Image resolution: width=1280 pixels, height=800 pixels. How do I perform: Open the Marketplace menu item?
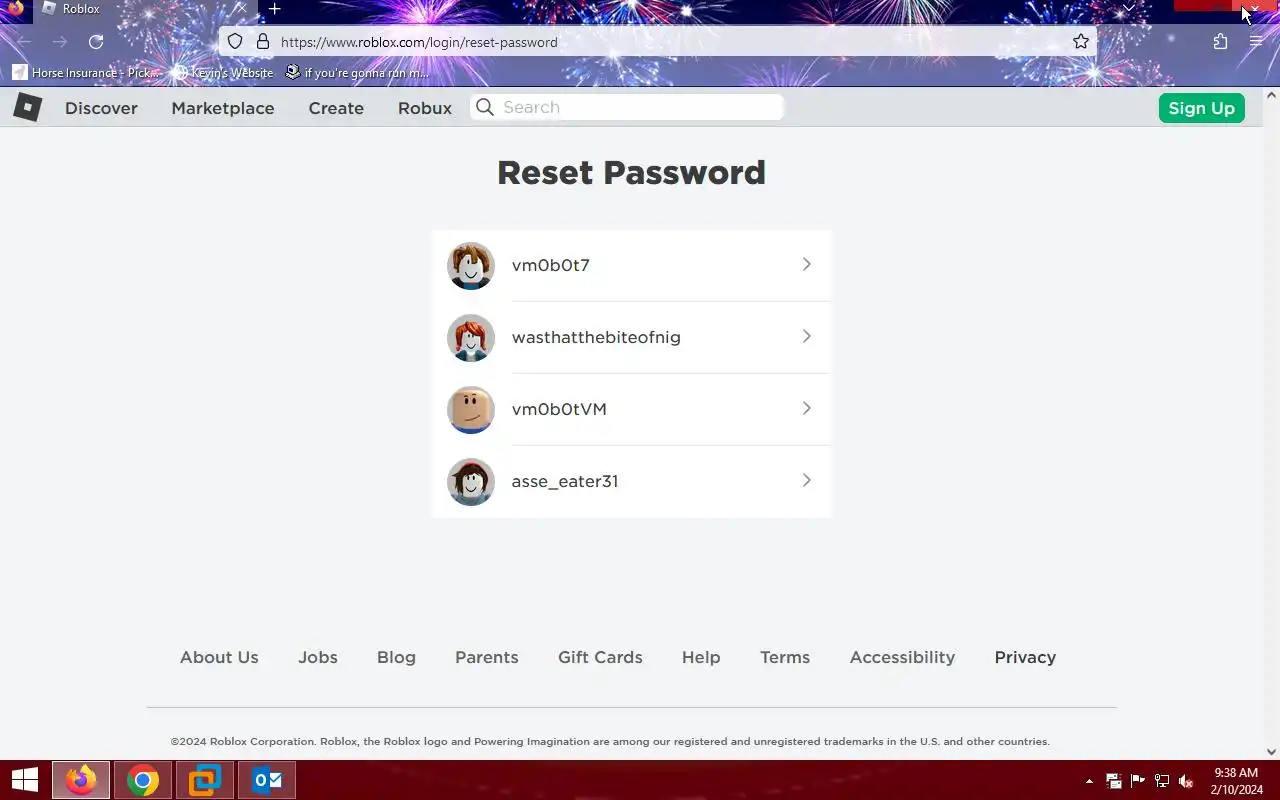tap(222, 108)
